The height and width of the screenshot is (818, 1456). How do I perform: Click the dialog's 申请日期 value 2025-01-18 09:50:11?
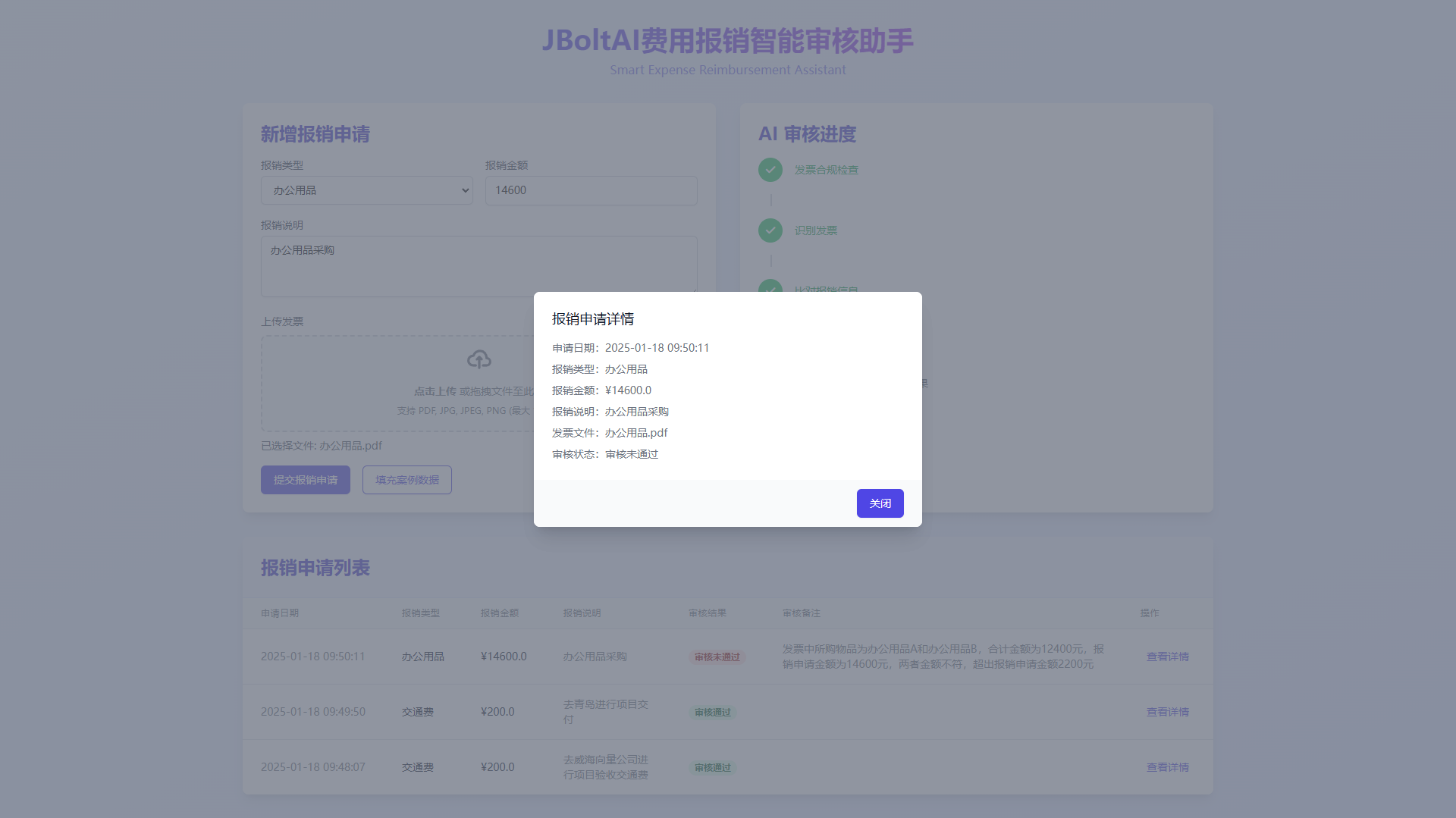coord(657,348)
